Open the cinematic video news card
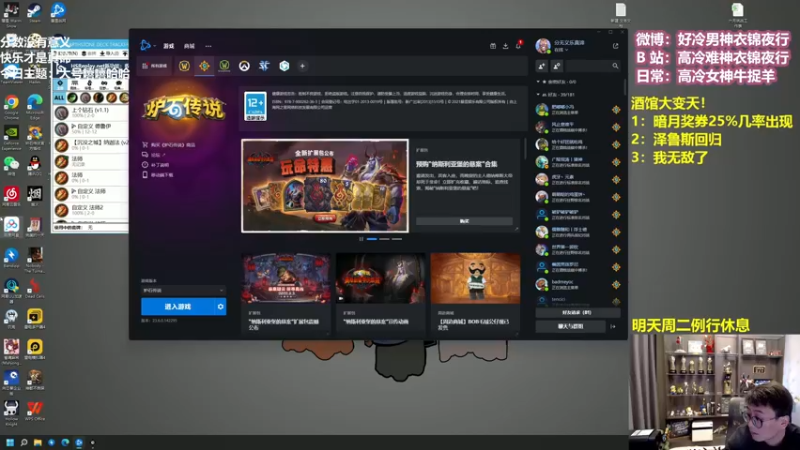 pyautogui.click(x=381, y=279)
